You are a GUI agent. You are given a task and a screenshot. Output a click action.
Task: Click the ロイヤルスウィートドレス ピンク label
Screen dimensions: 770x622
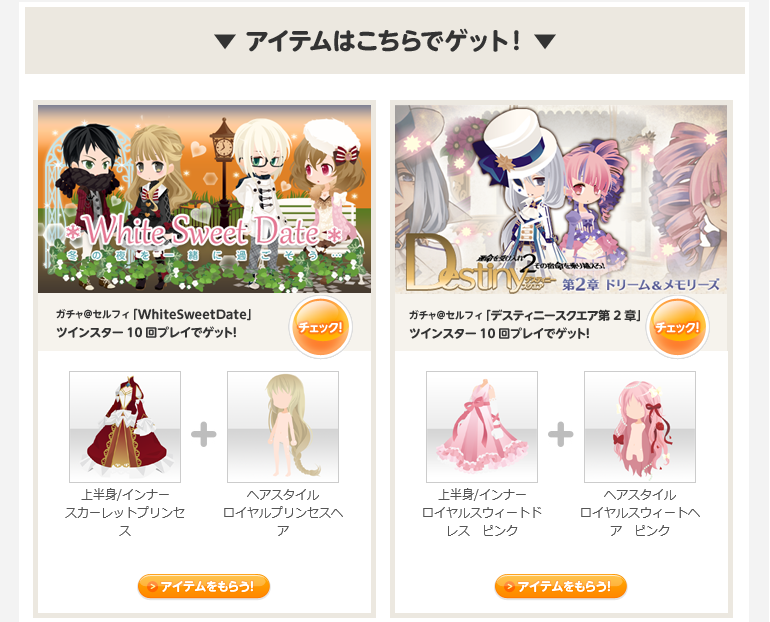[x=482, y=521]
